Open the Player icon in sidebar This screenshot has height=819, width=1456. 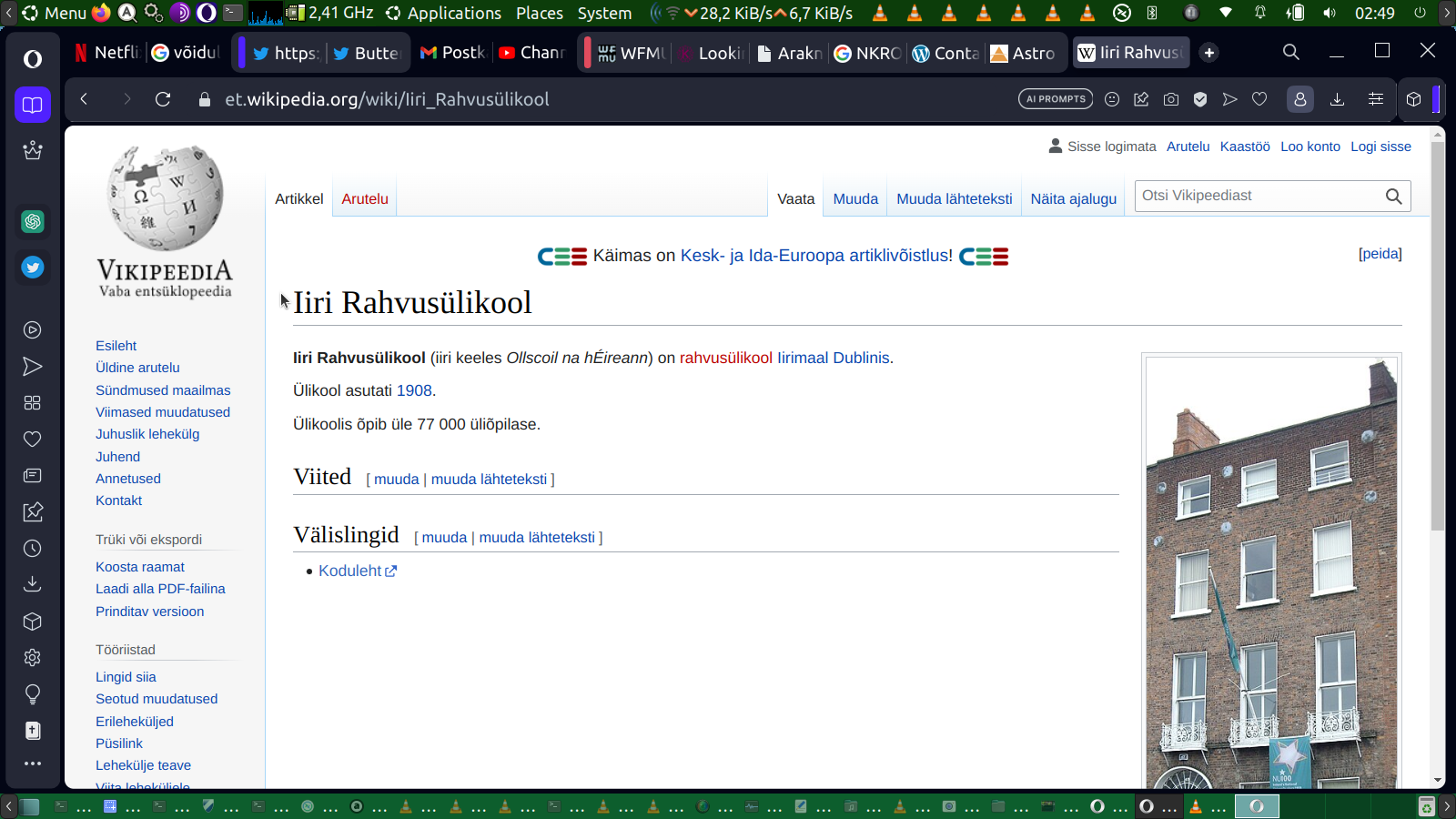click(x=33, y=330)
